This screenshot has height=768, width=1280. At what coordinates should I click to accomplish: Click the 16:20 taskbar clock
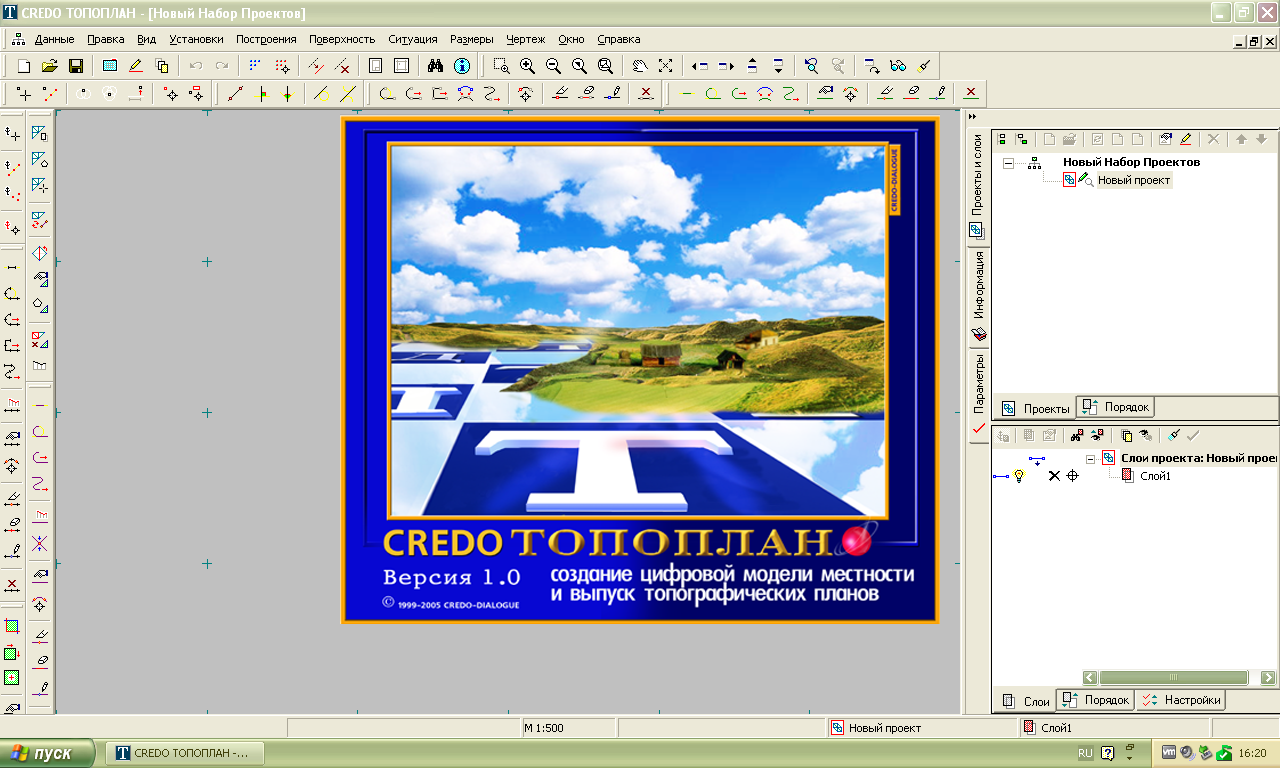(1253, 753)
